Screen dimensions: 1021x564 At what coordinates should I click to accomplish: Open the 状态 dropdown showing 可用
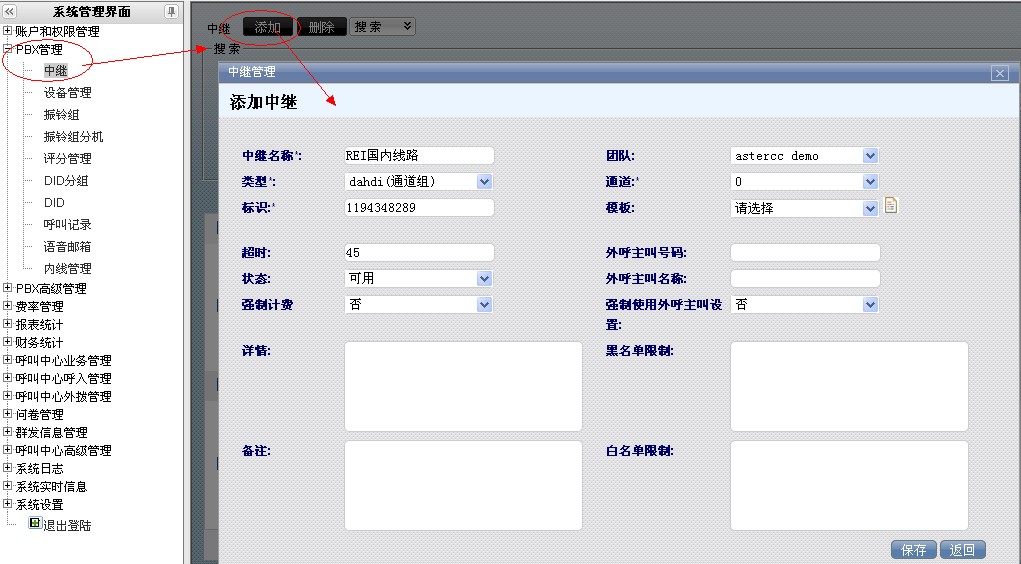(x=484, y=279)
